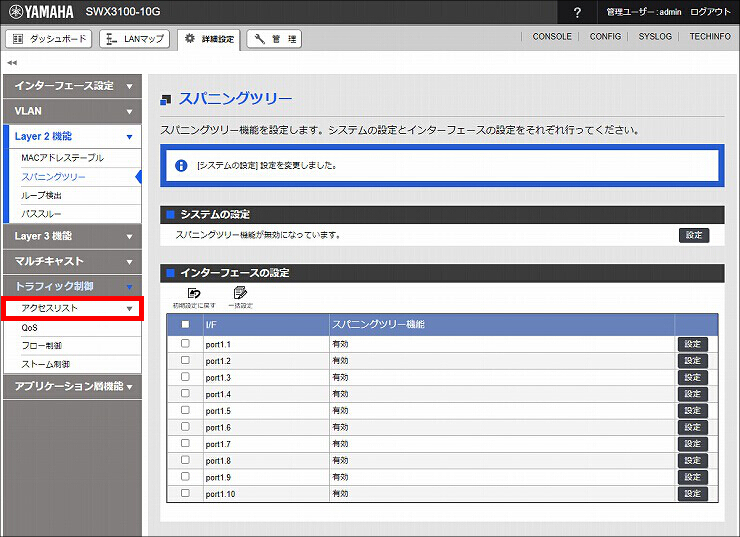Click 設定 button for port1.5
Screen dimensions: 740x537
(693, 411)
